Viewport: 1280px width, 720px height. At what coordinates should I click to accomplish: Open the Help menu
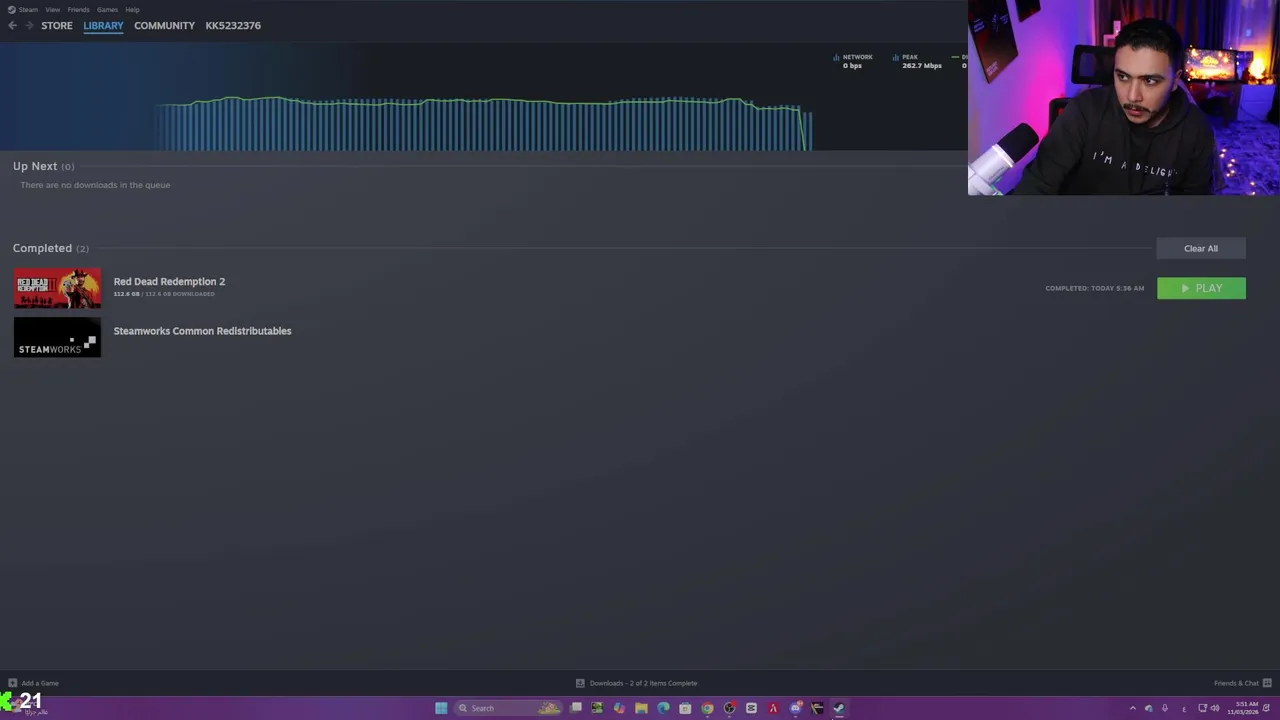tap(132, 9)
